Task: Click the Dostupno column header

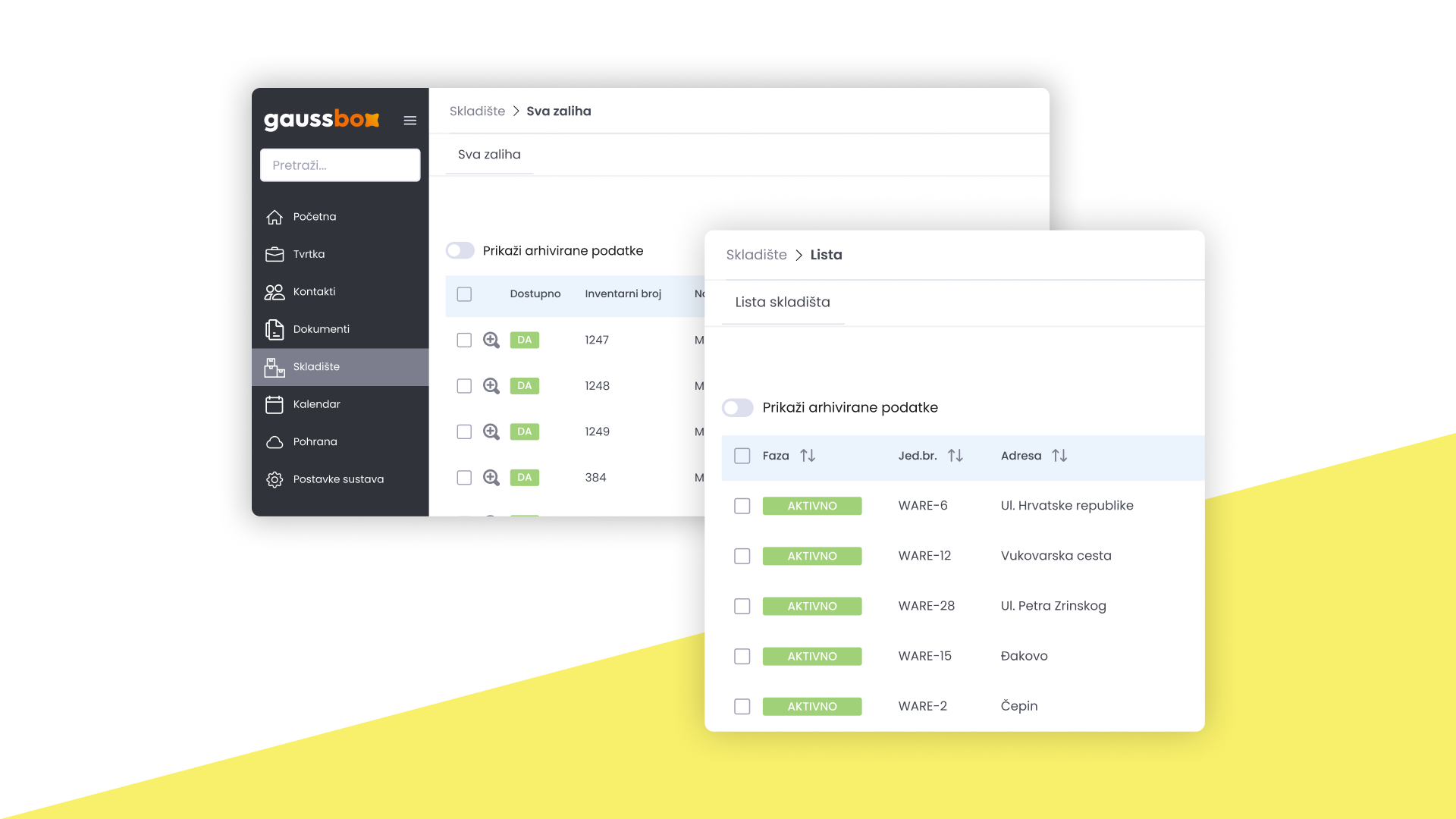Action: pyautogui.click(x=535, y=294)
